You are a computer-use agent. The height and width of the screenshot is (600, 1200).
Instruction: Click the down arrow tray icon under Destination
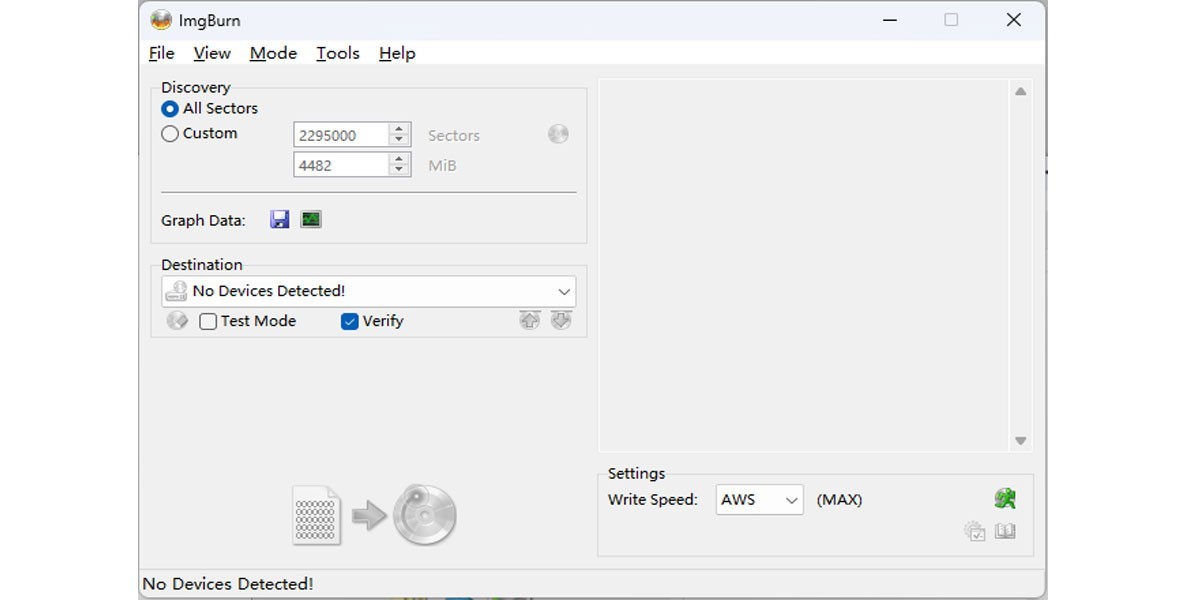click(561, 321)
